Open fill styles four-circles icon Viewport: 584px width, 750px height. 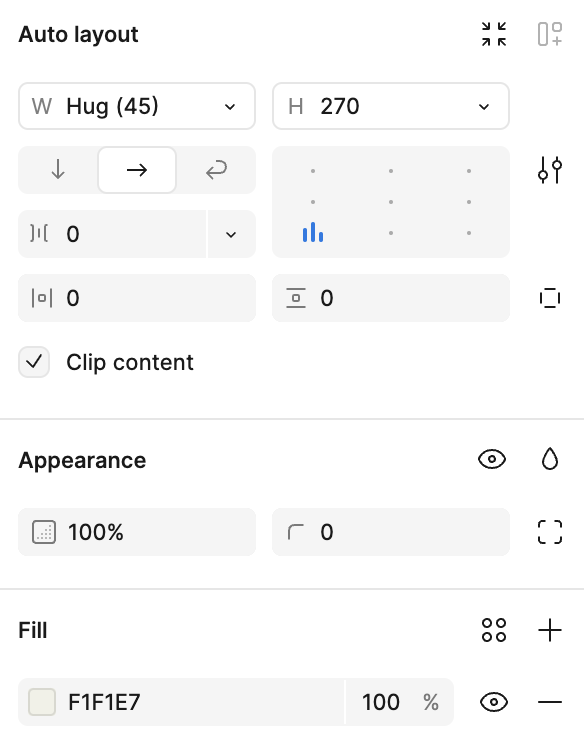click(494, 630)
